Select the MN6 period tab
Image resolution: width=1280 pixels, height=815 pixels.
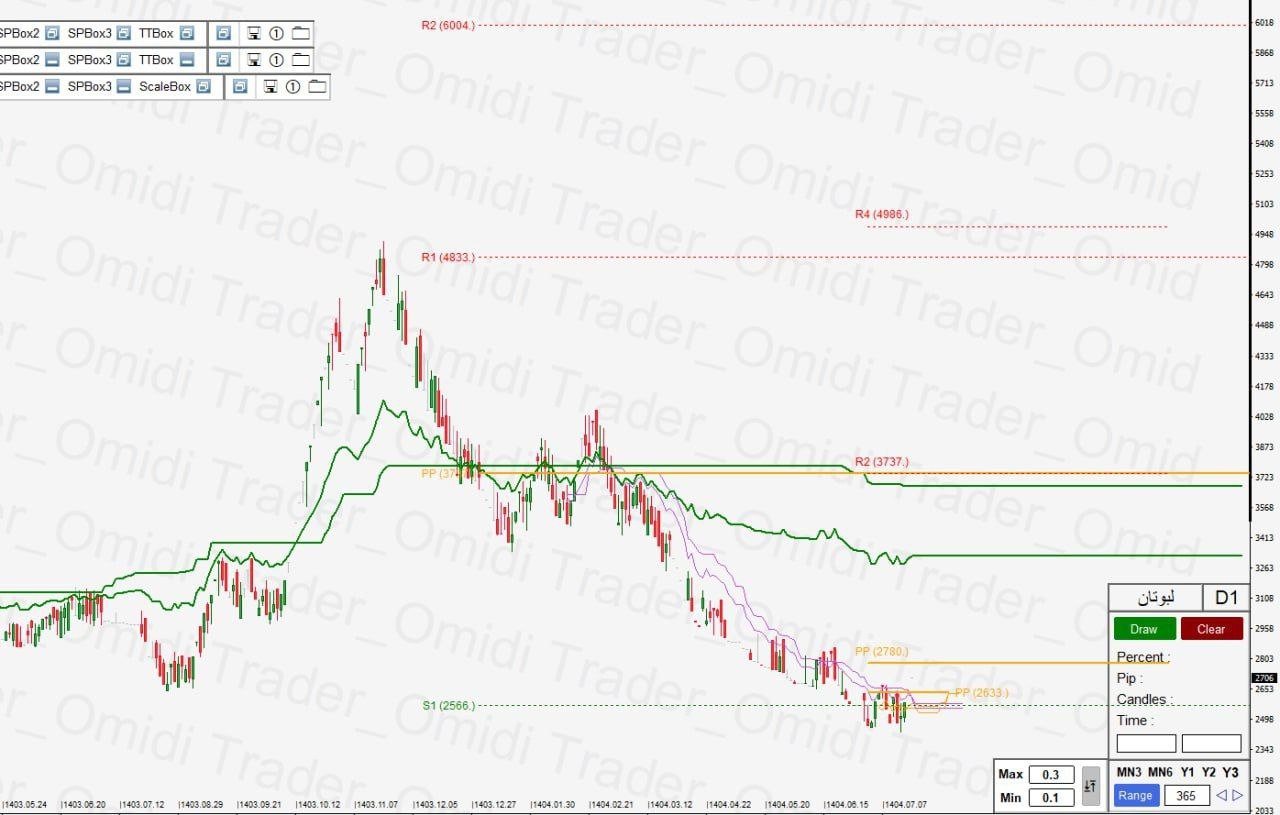point(1160,772)
